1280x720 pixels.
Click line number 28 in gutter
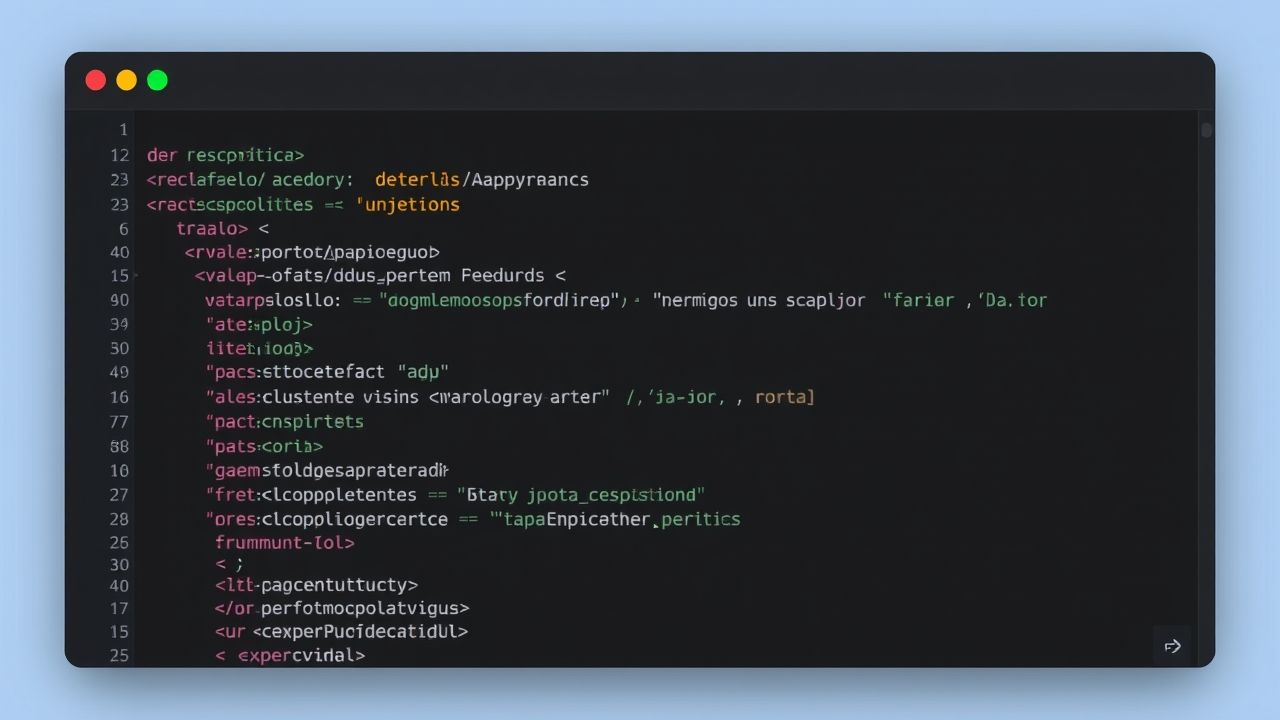click(x=120, y=519)
